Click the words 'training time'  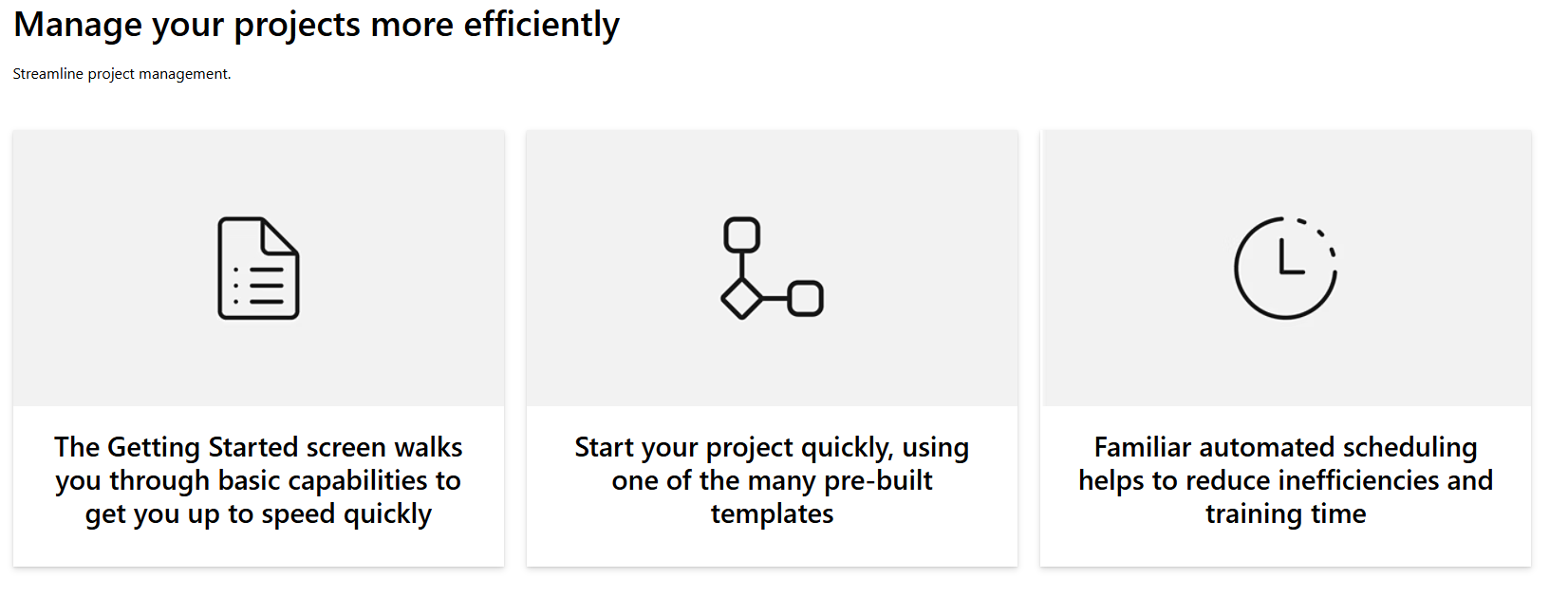pos(1285,513)
